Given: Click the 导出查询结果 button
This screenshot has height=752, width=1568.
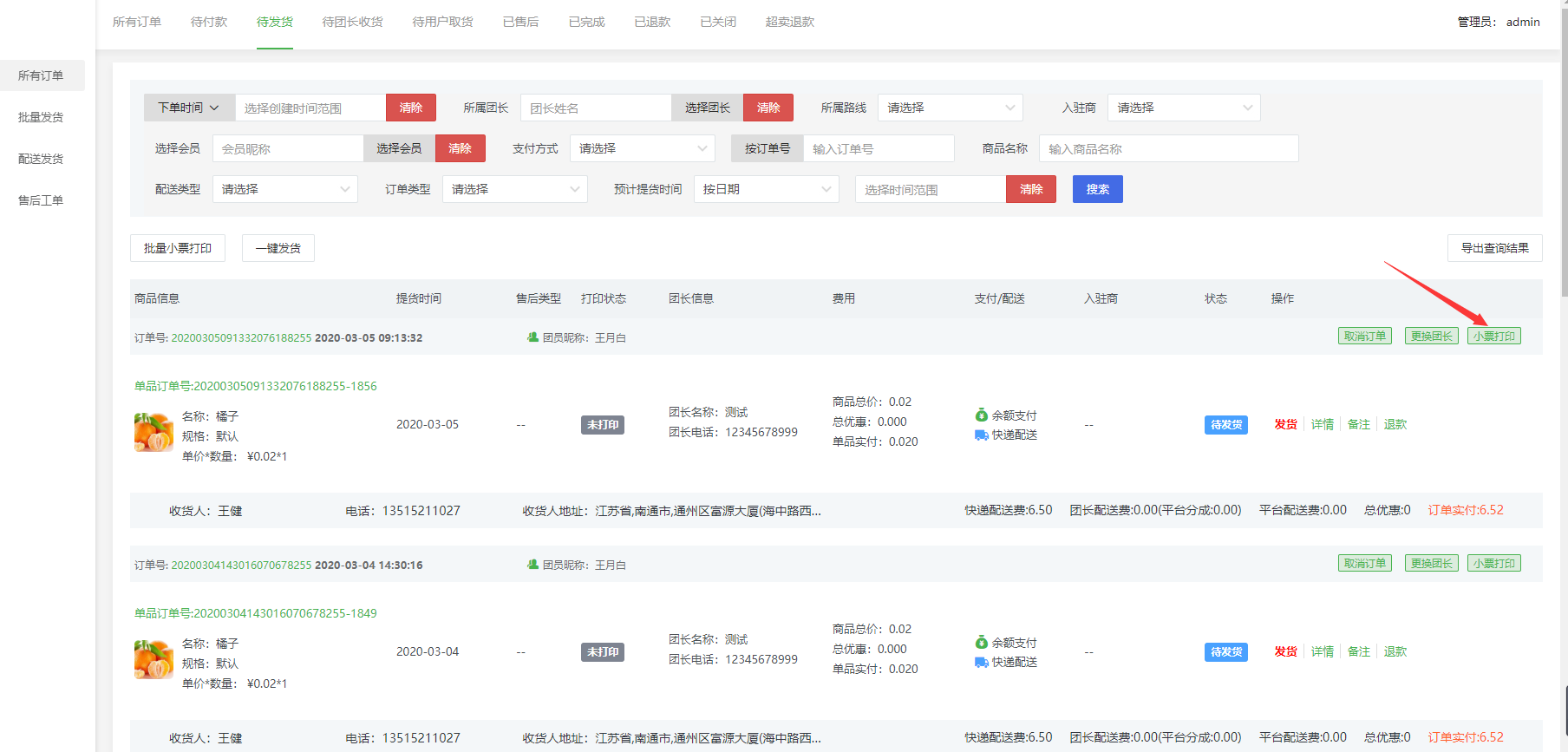Looking at the screenshot, I should click(1494, 248).
